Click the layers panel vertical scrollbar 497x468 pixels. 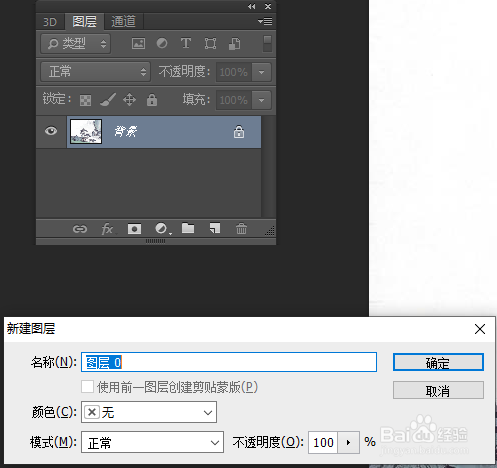(268, 167)
